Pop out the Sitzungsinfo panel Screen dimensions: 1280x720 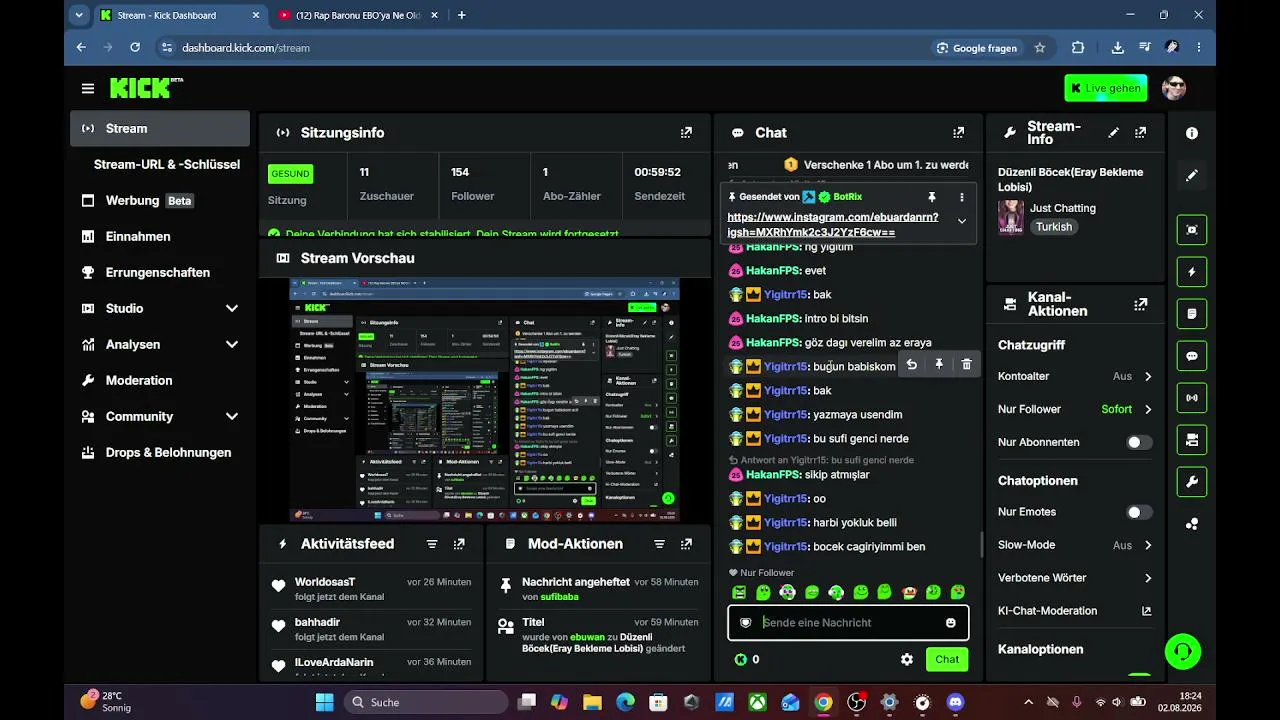pos(686,132)
